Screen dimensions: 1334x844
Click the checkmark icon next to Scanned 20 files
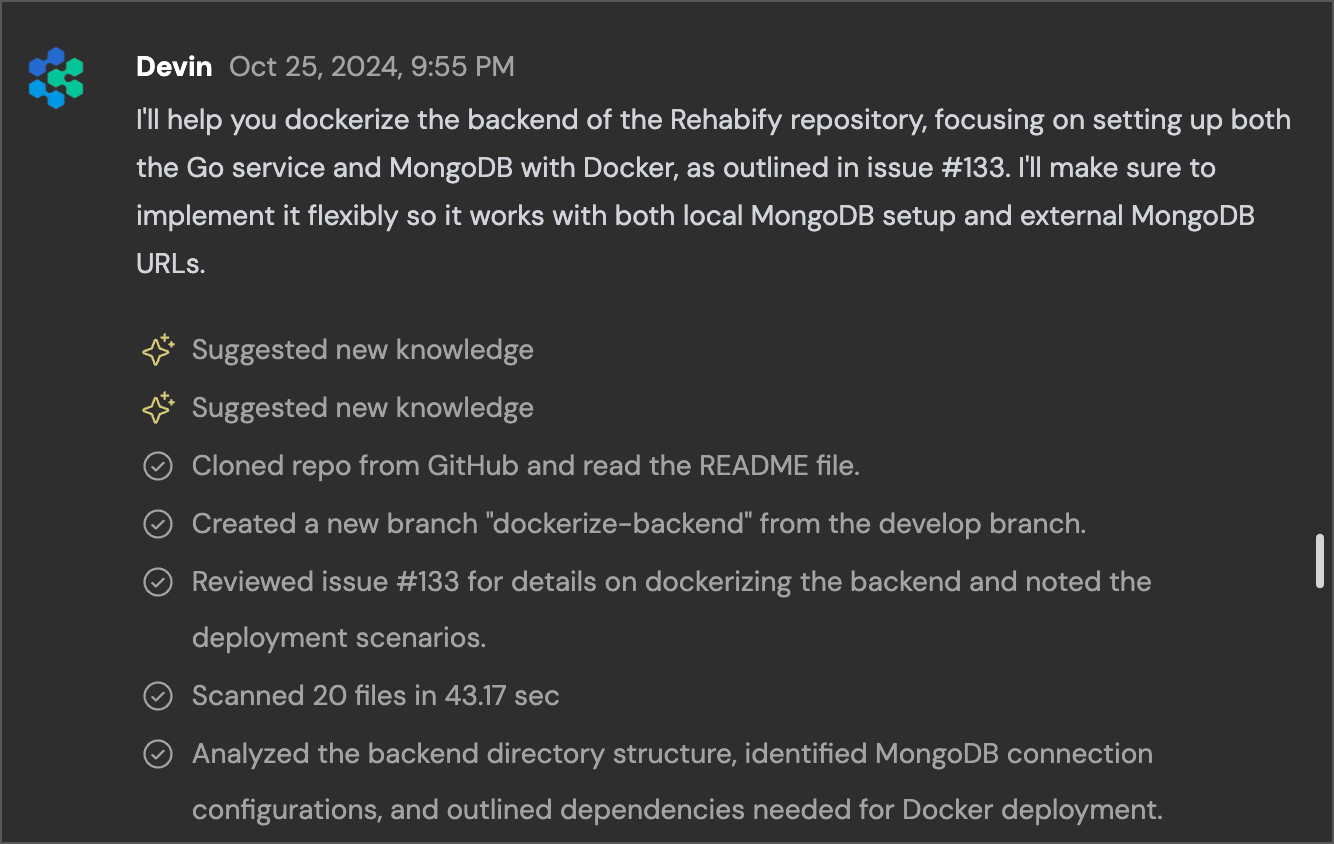coord(158,696)
